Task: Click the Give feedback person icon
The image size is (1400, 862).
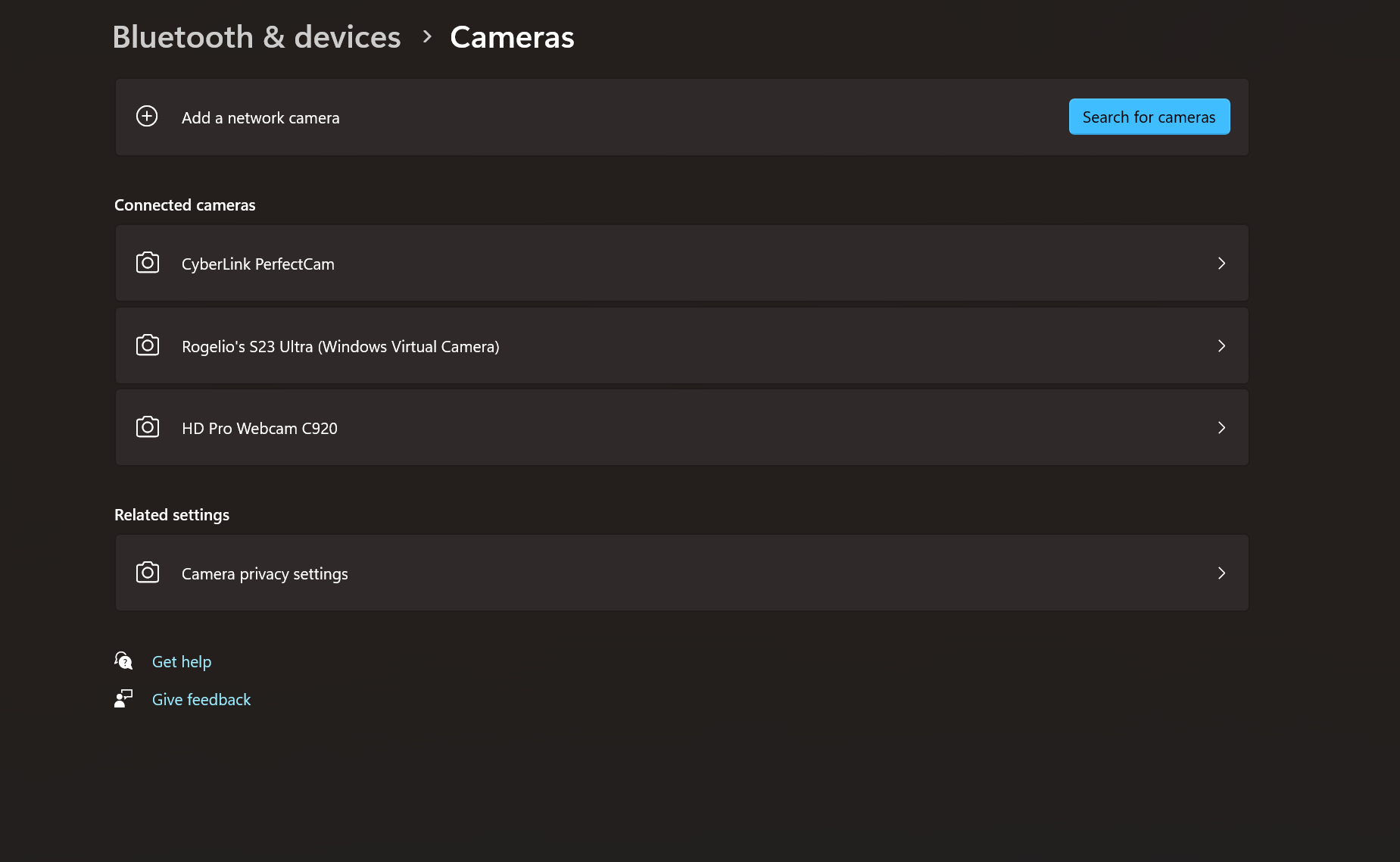Action: click(x=123, y=698)
